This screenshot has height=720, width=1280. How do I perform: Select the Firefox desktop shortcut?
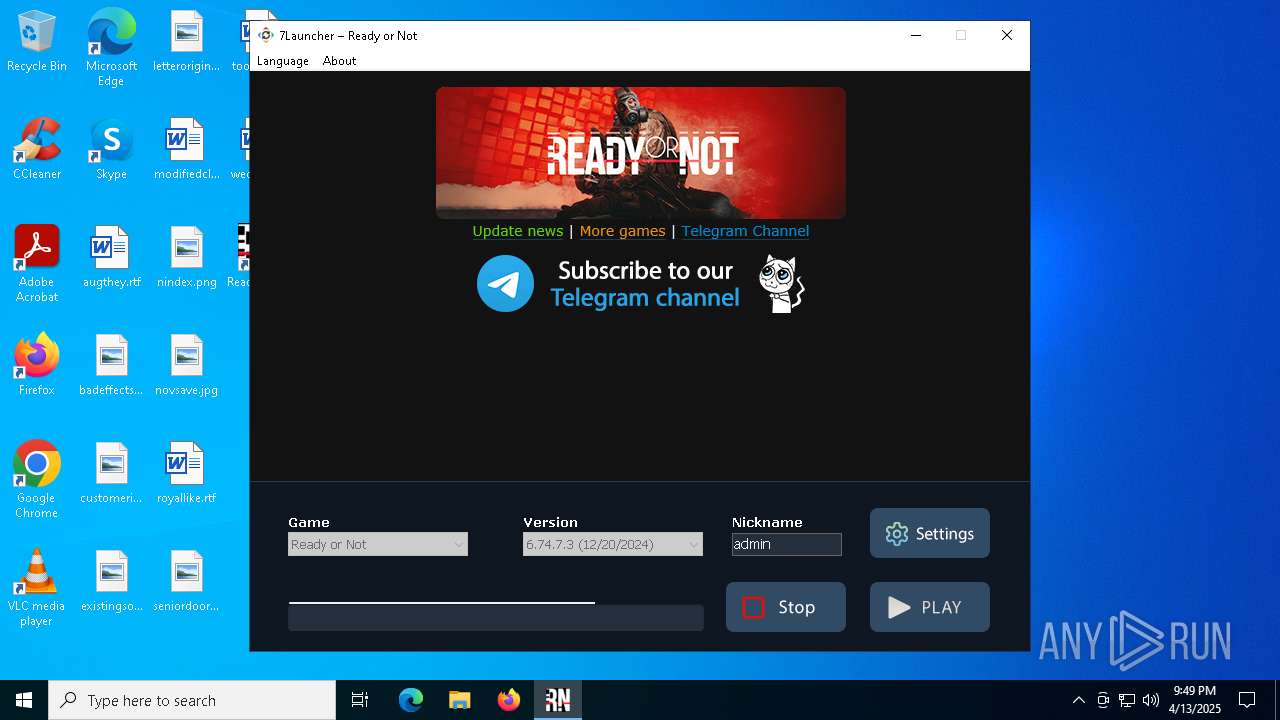[x=37, y=365]
